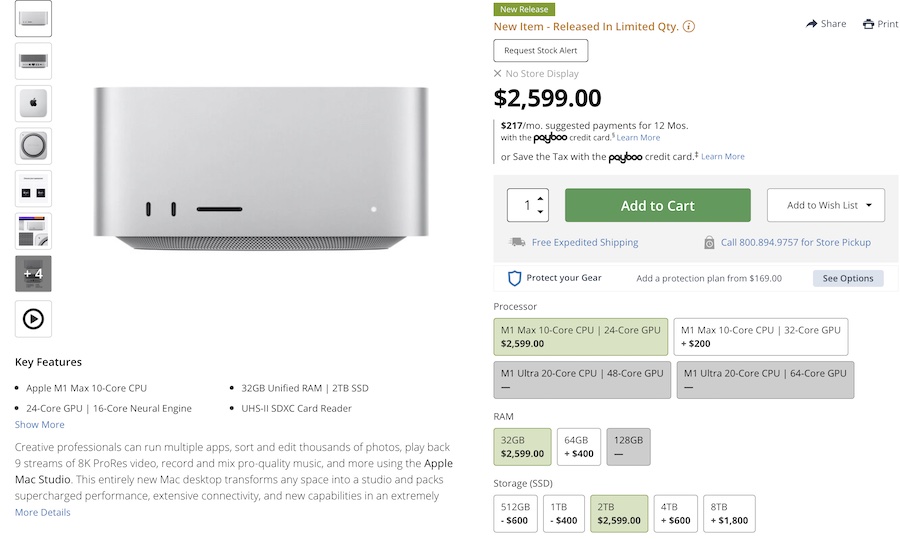Select M1 Max 32-Core GPU processor option

pos(760,337)
